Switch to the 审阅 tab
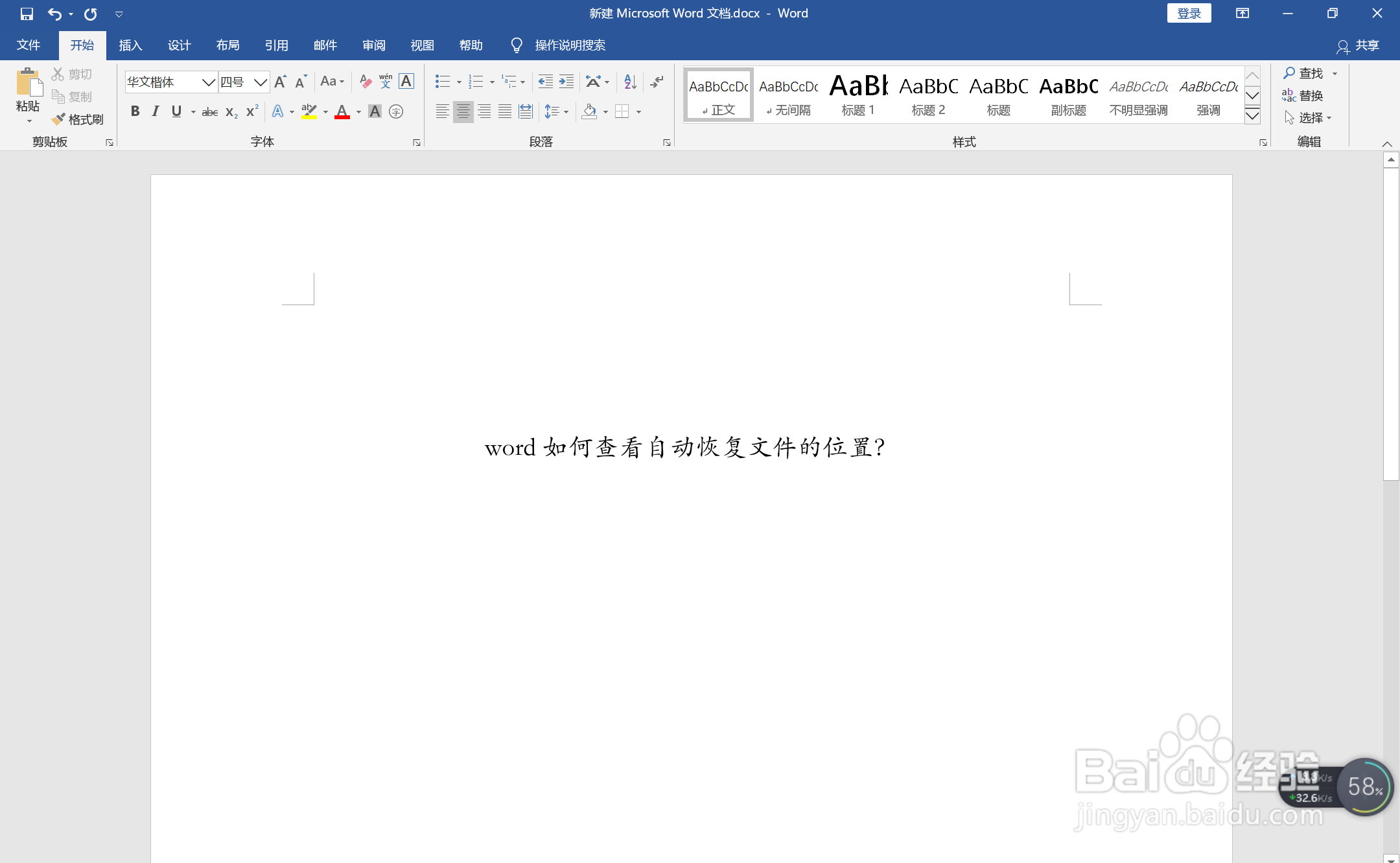This screenshot has height=863, width=1400. pos(374,45)
